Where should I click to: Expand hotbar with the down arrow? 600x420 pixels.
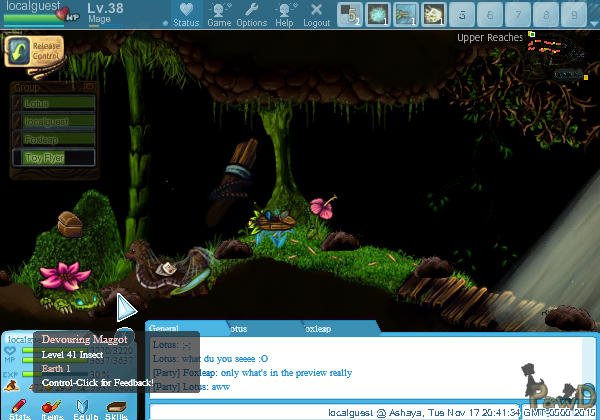(x=594, y=24)
